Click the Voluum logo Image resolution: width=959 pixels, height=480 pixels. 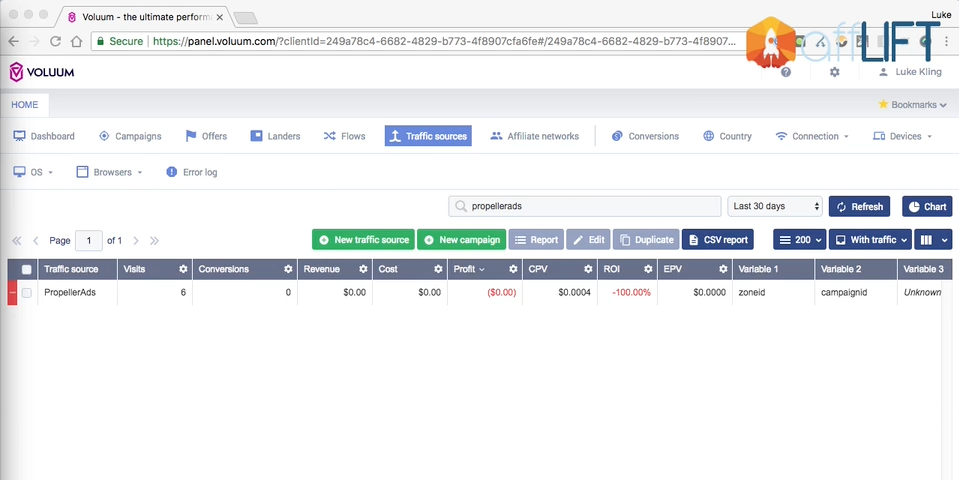pyautogui.click(x=42, y=72)
